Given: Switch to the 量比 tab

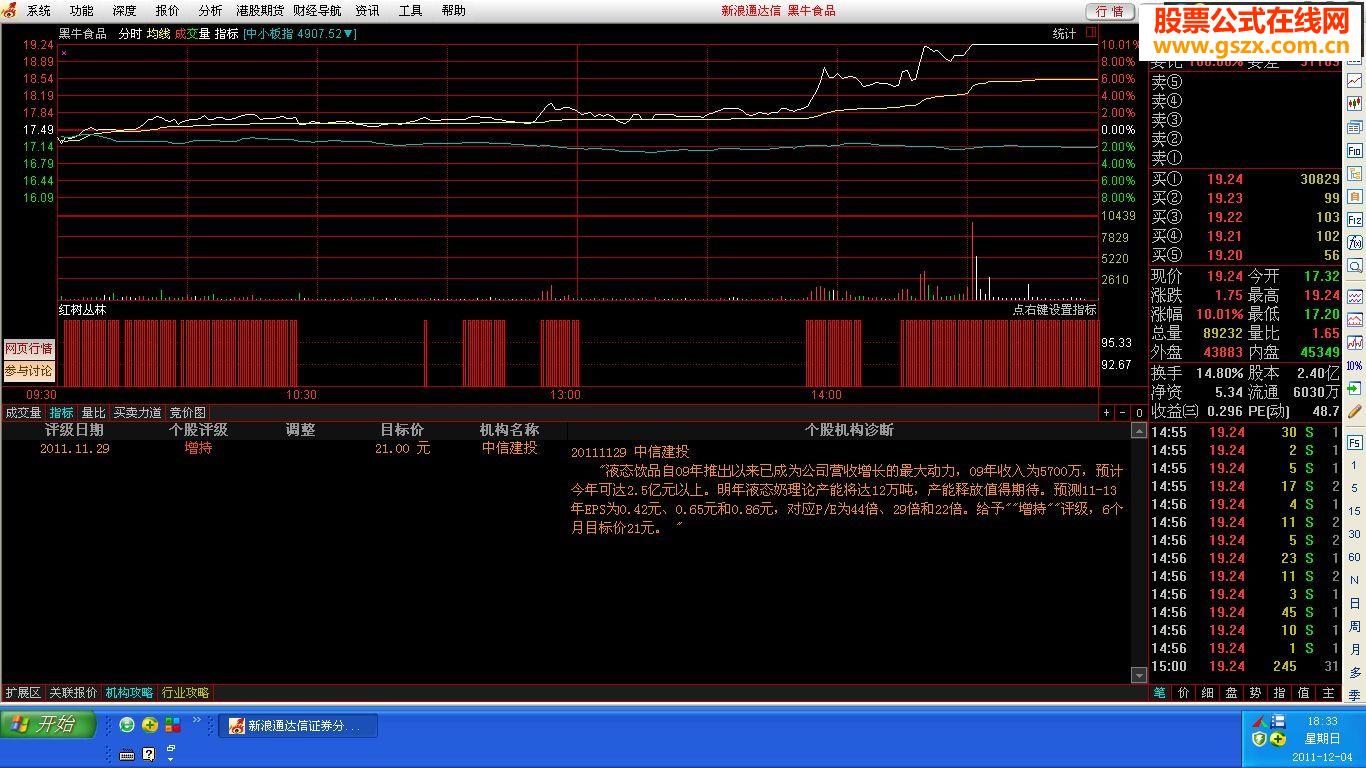Looking at the screenshot, I should coord(94,413).
